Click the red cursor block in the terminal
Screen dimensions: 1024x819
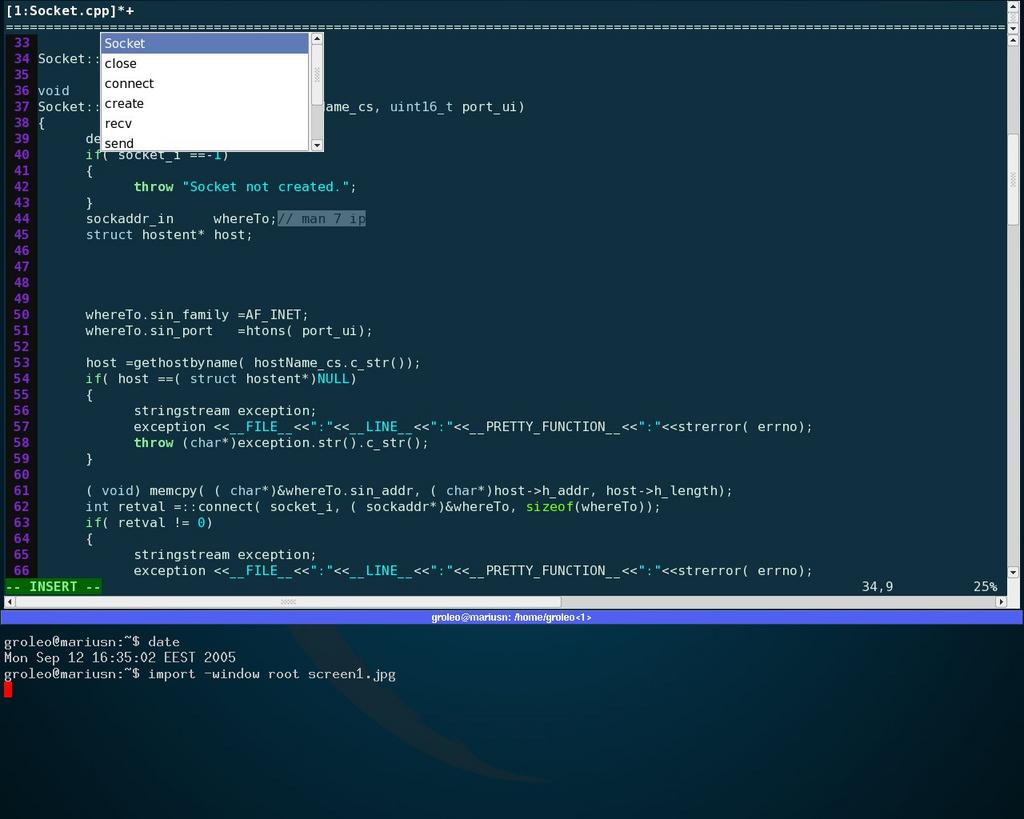click(8, 690)
